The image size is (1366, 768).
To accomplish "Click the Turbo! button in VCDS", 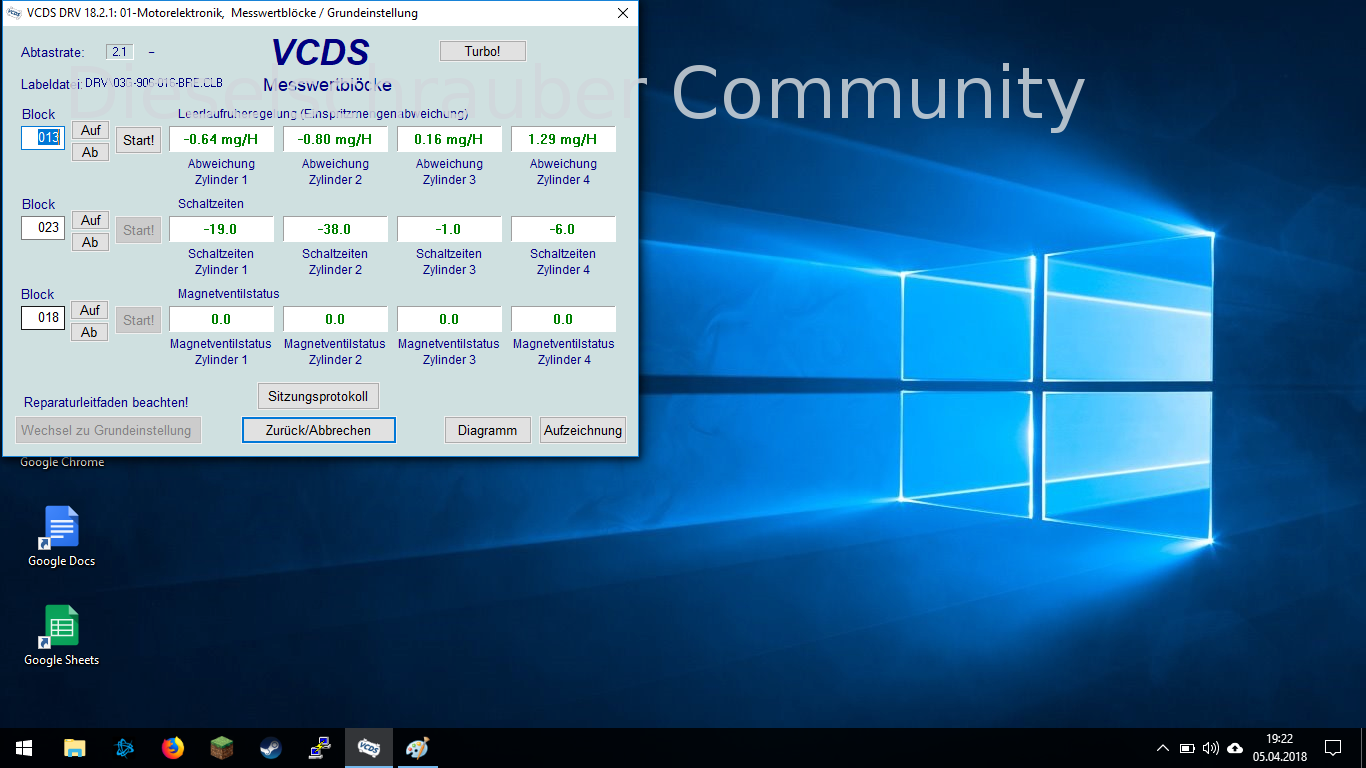I will (x=482, y=51).
